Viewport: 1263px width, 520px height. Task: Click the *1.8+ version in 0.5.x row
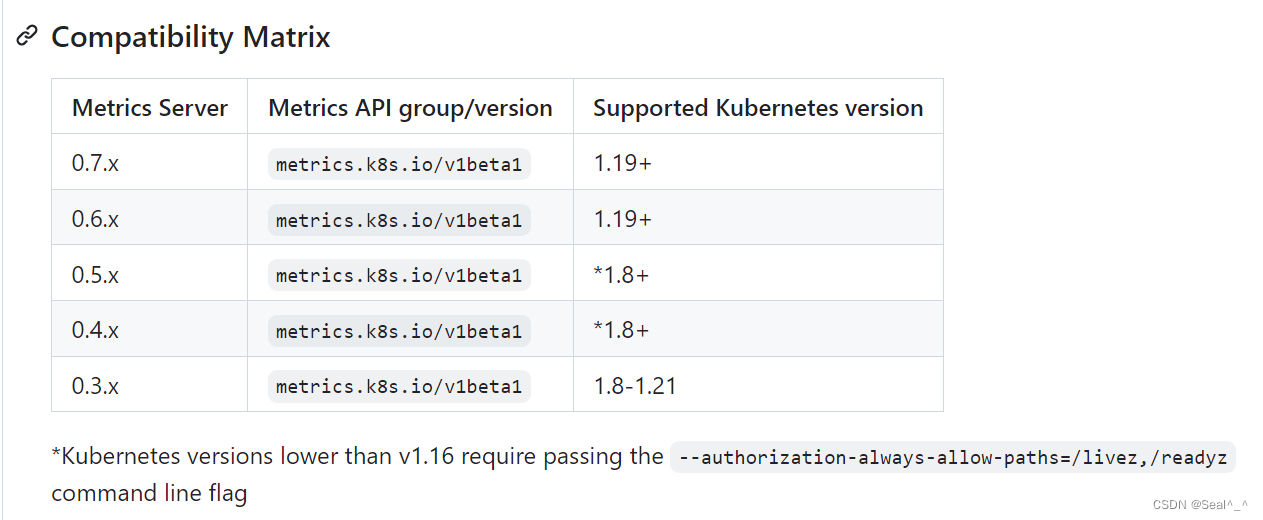point(621,274)
